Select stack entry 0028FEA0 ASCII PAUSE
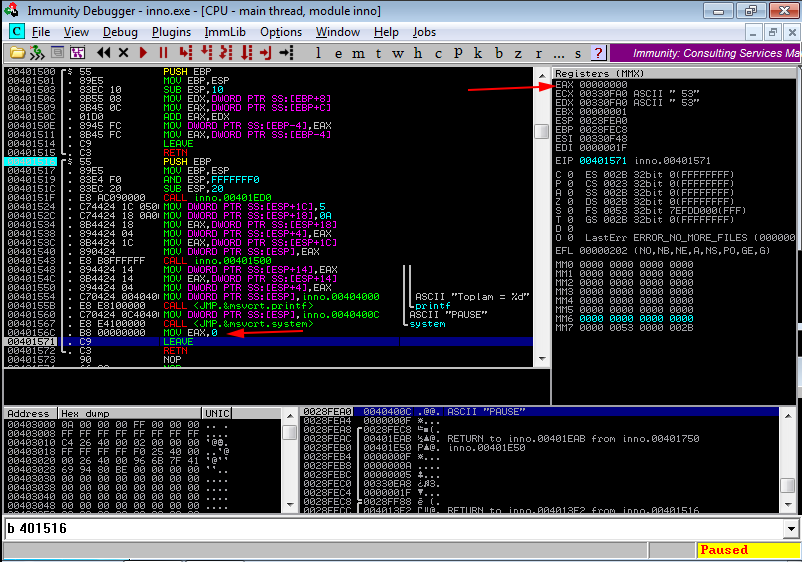The width and height of the screenshot is (802, 562). coord(540,412)
